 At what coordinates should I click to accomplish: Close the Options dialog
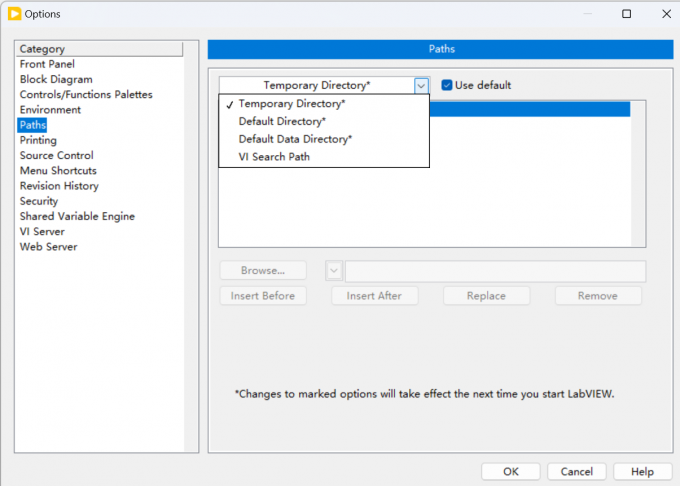(667, 14)
